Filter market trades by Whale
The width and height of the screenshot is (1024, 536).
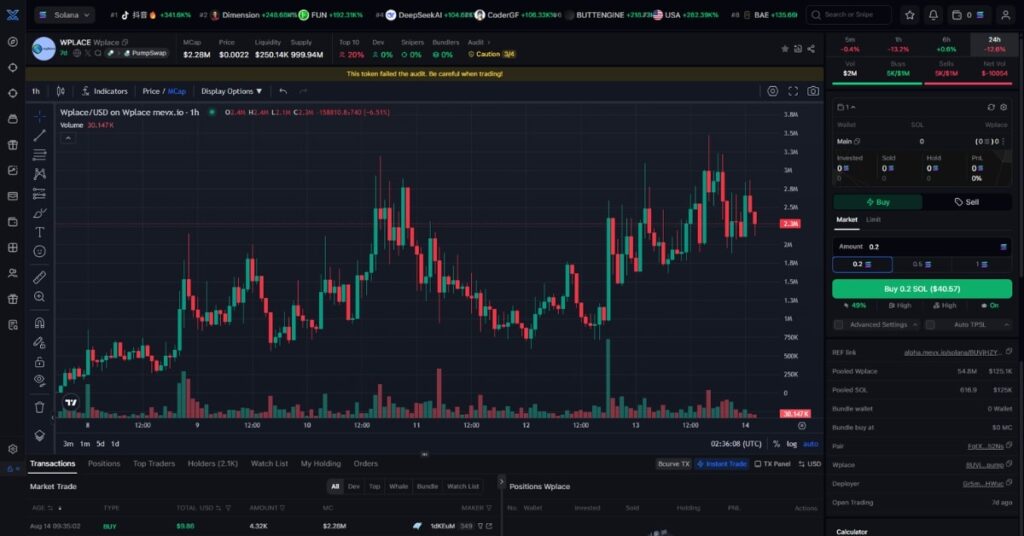coord(398,486)
